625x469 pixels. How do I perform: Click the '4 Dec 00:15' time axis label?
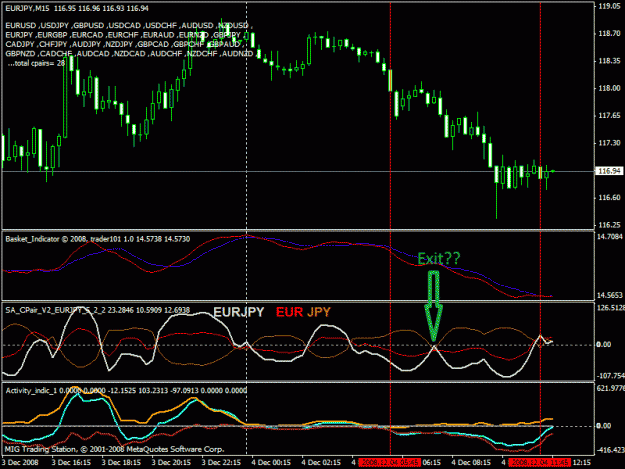271,463
